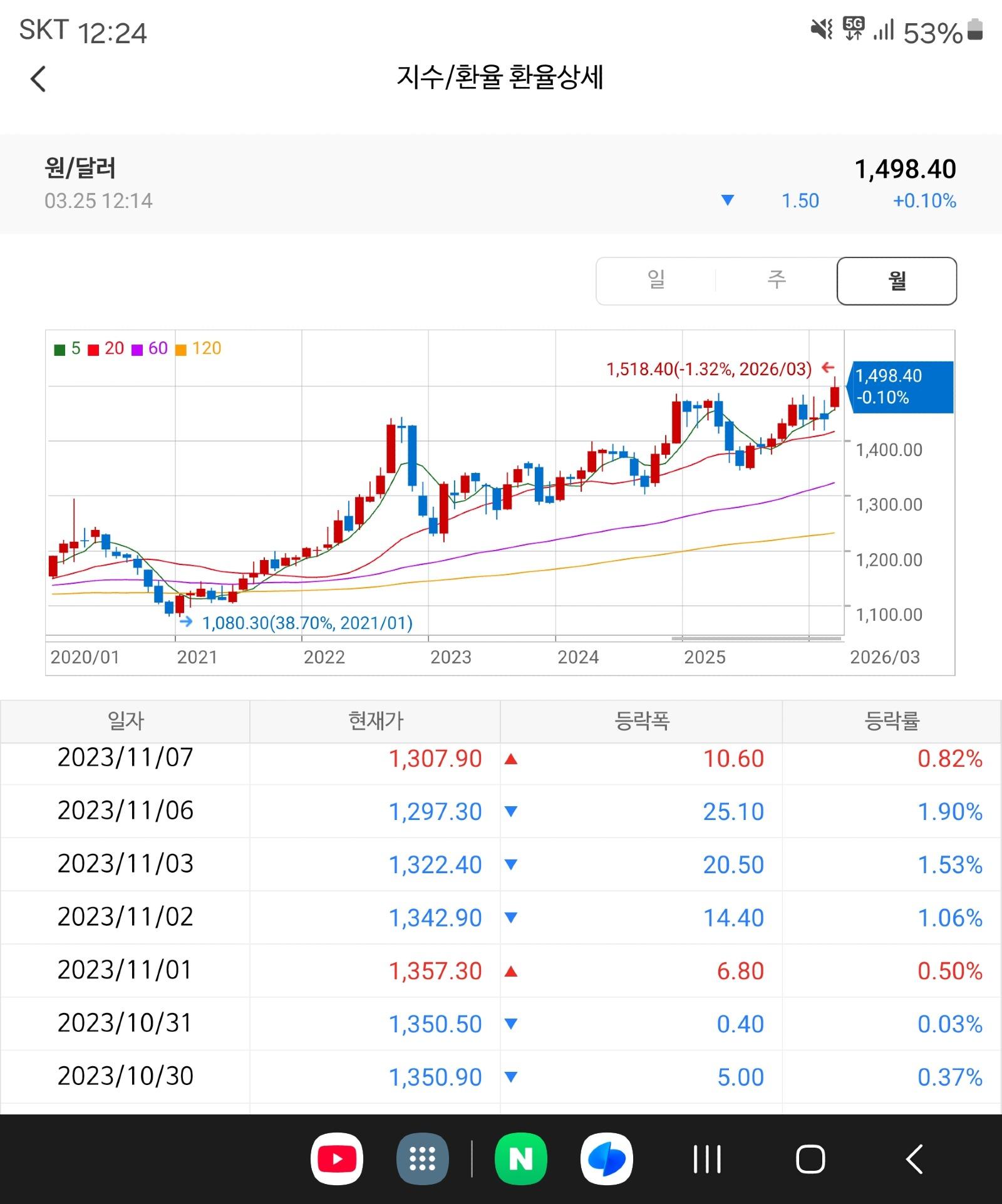The image size is (1002, 1204).
Task: Select monthly (월) chart view
Action: tap(896, 281)
